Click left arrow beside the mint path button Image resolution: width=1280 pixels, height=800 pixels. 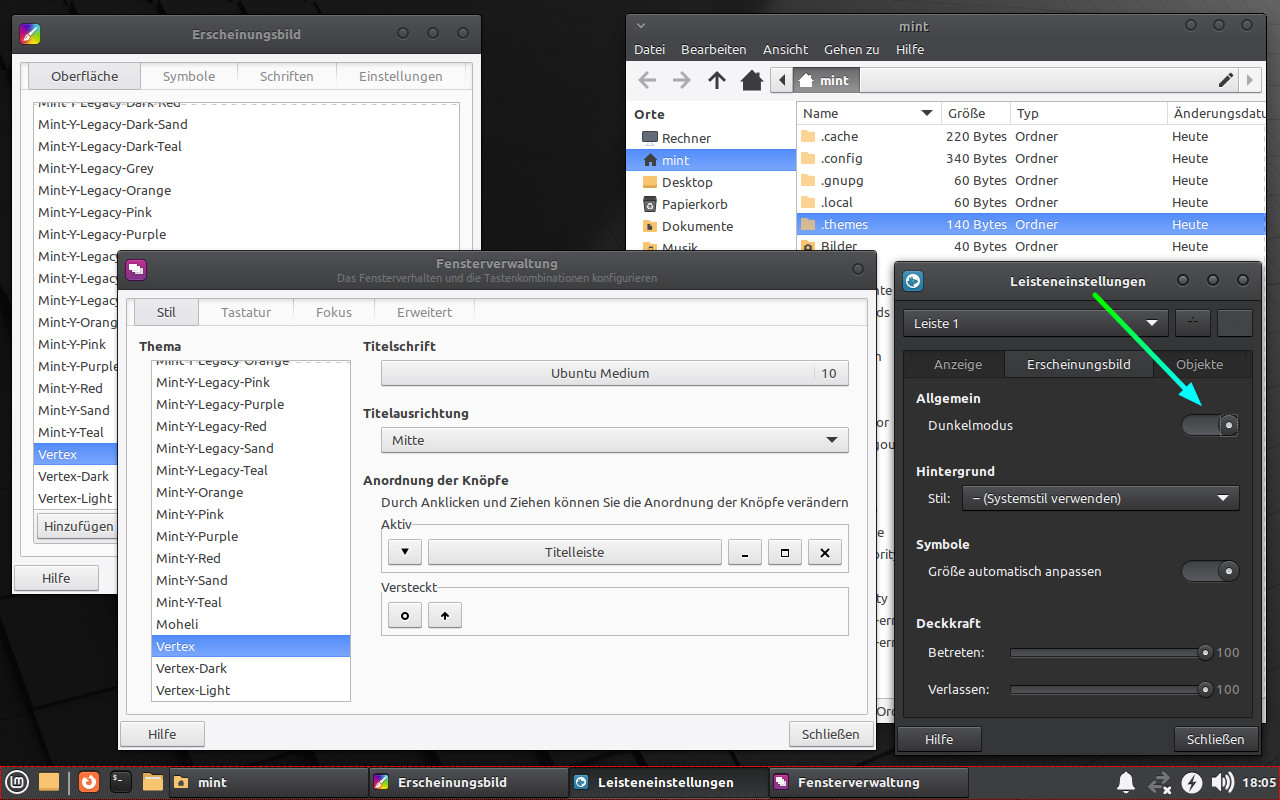(x=783, y=80)
